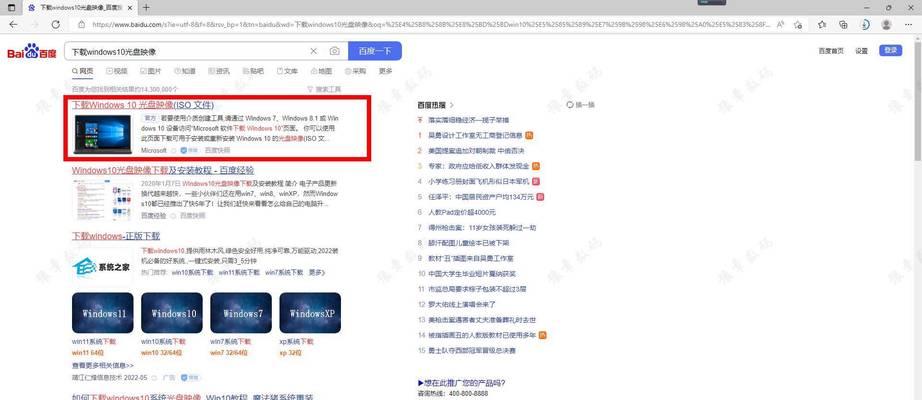Click the 想在此推广您的产品吗? link
Viewport: 922px width, 400px height.
461,383
